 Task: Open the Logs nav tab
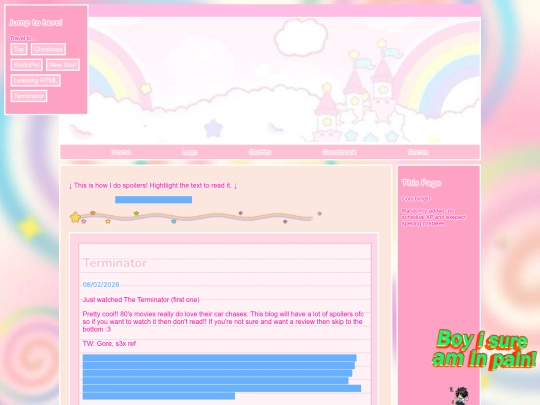190,152
